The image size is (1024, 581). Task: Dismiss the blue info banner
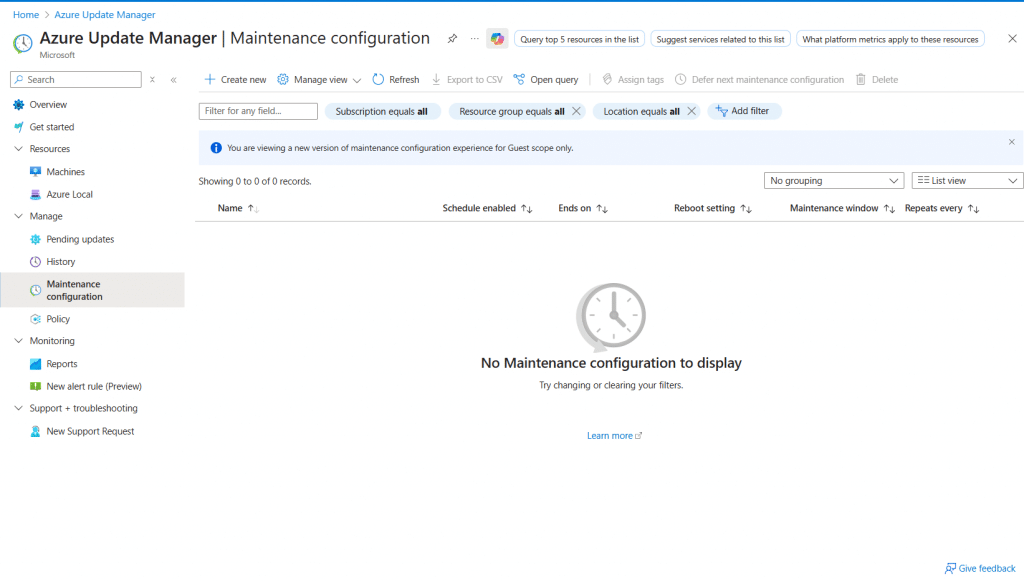coord(1011,142)
